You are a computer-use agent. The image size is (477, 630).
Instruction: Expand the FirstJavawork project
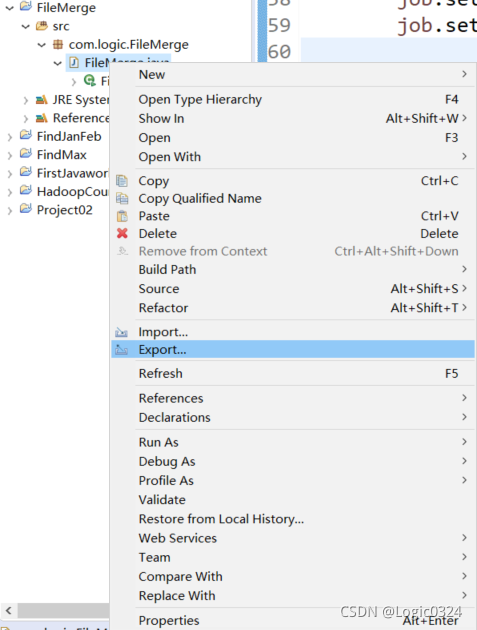10,174
